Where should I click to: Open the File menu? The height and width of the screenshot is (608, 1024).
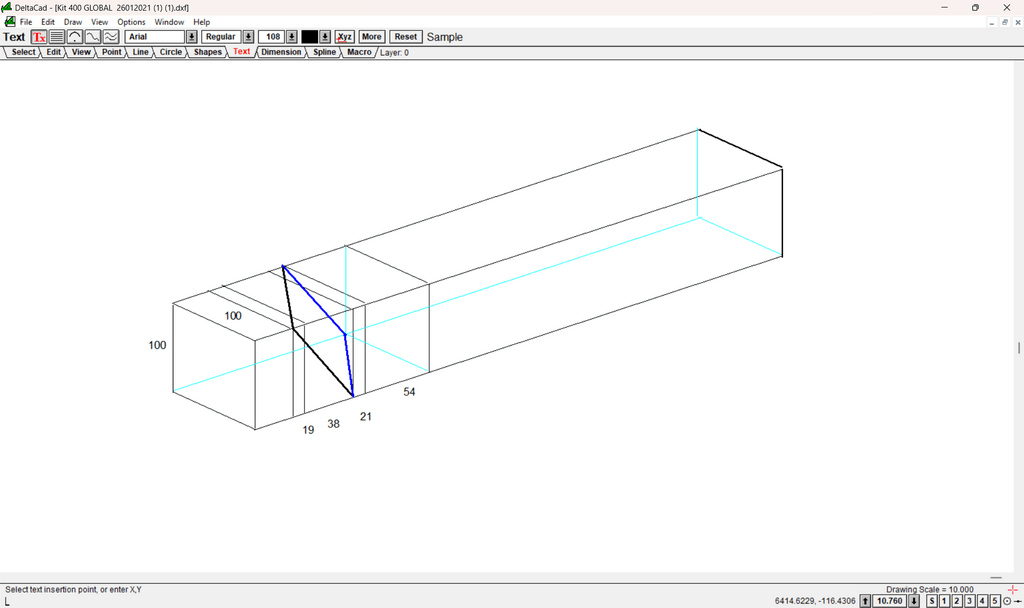pos(26,22)
